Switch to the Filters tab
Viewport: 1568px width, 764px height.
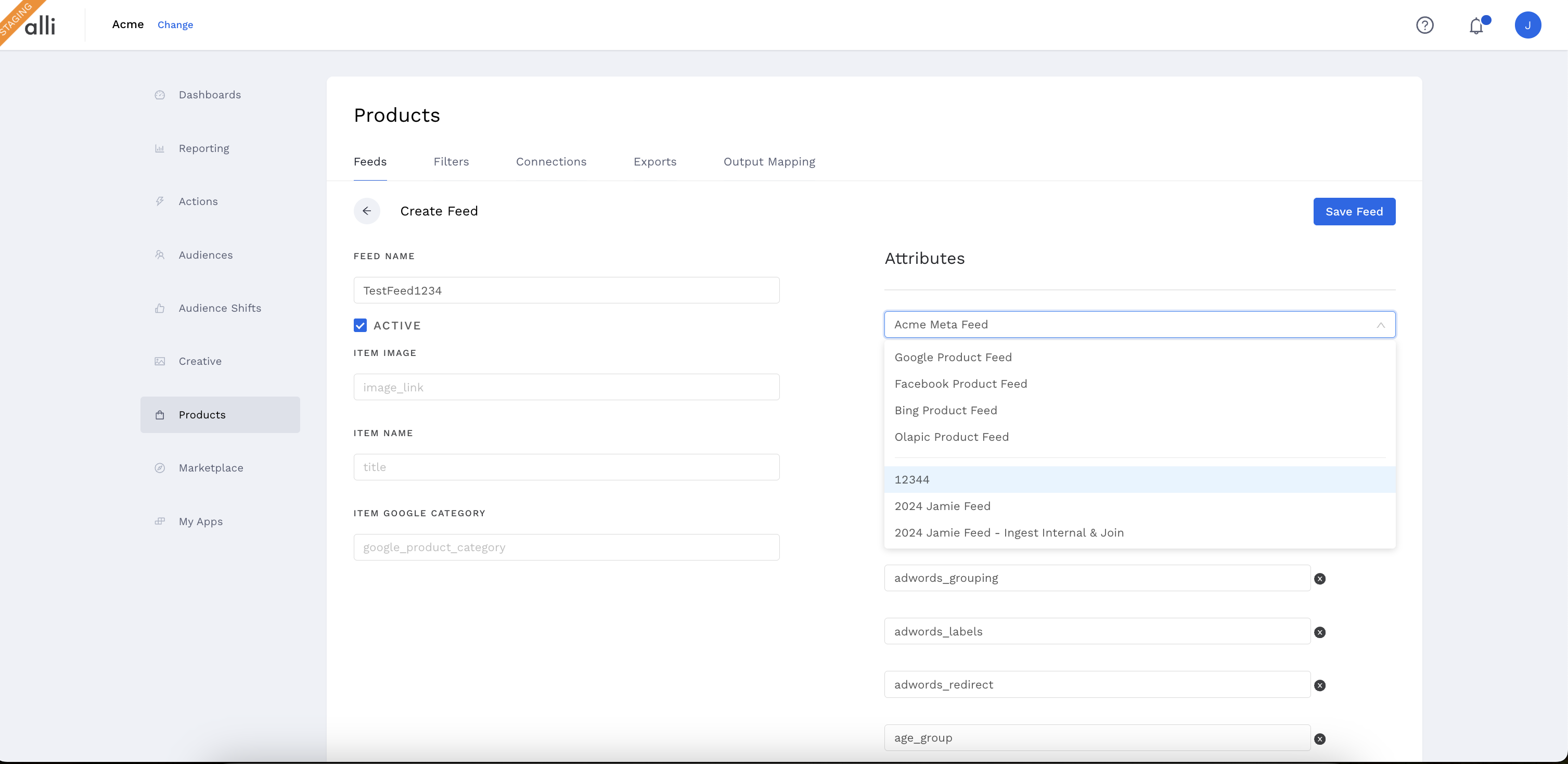coord(451,162)
